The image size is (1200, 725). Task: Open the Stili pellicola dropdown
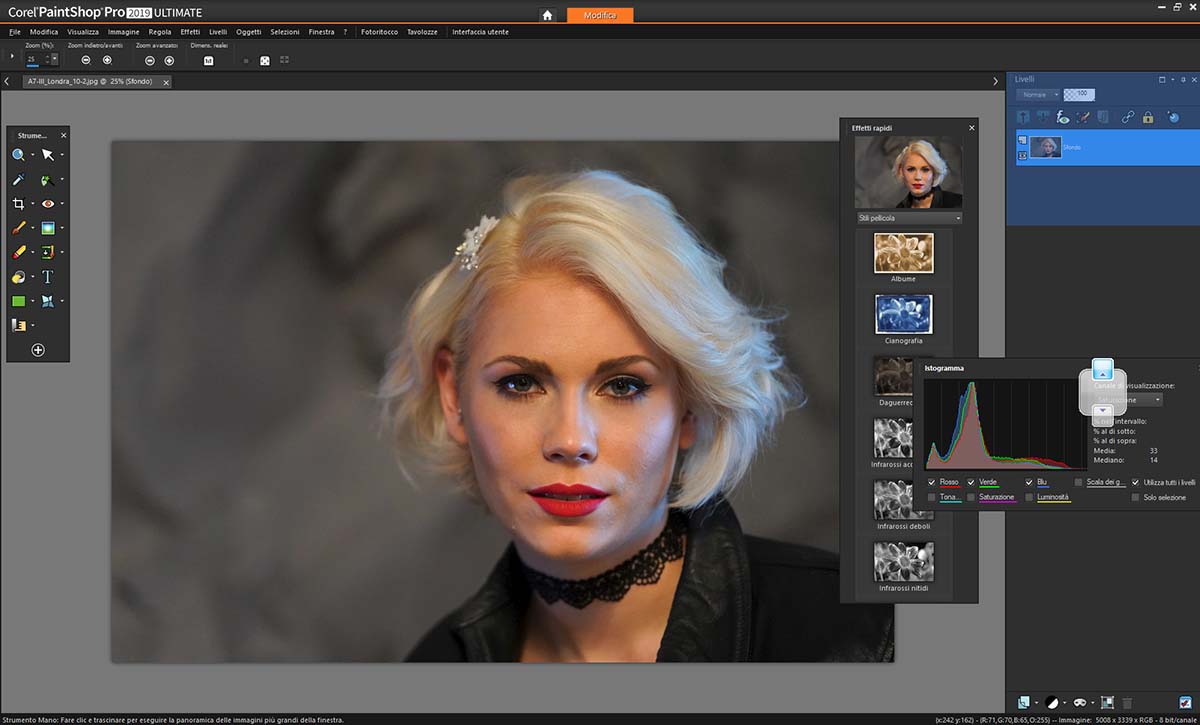(908, 218)
